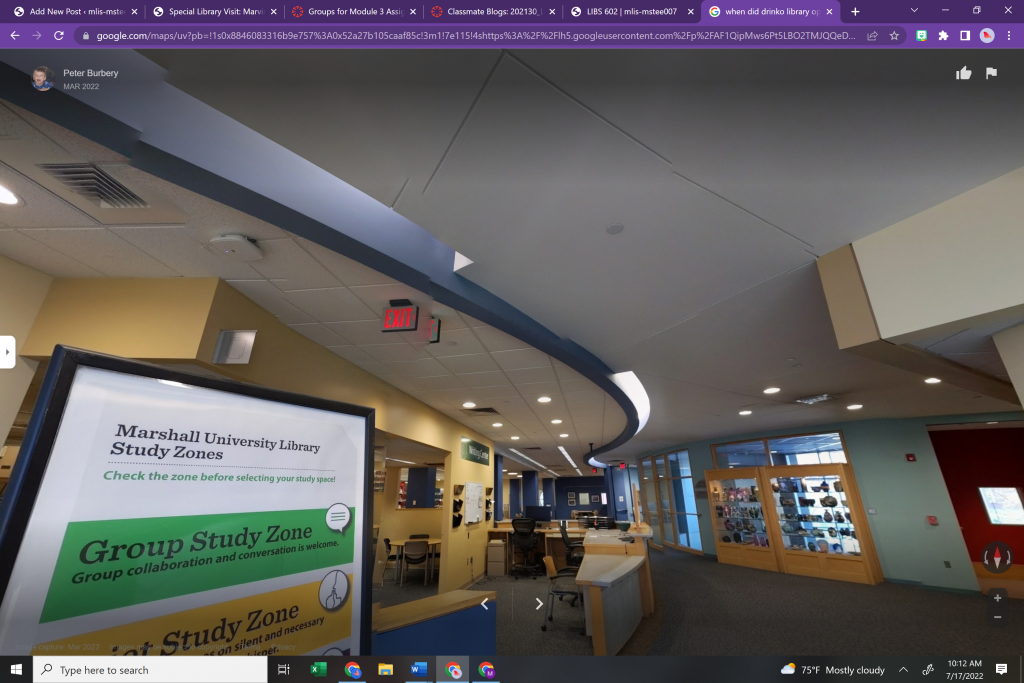Screen dimensions: 1024x683
Task: Open Peter Burbery's profile picture
Action: (43, 78)
